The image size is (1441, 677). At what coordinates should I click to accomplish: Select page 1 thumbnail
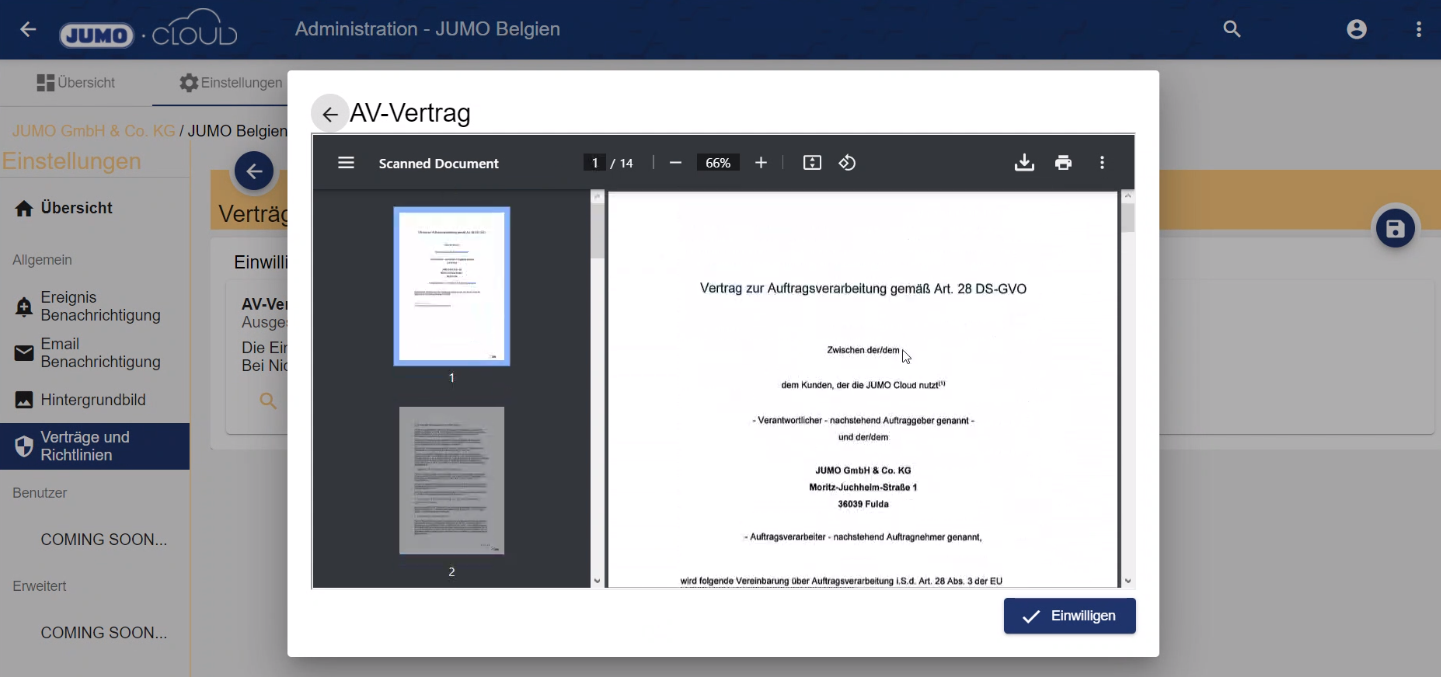(452, 286)
